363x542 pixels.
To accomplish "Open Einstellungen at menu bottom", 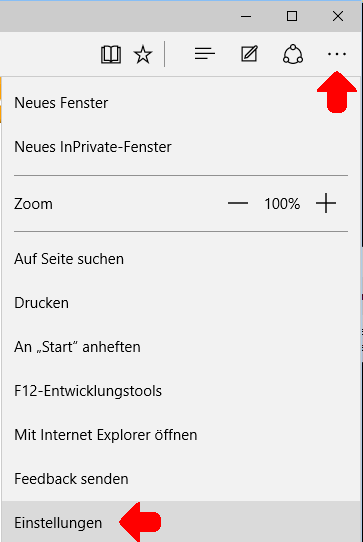I will (x=181, y=522).
